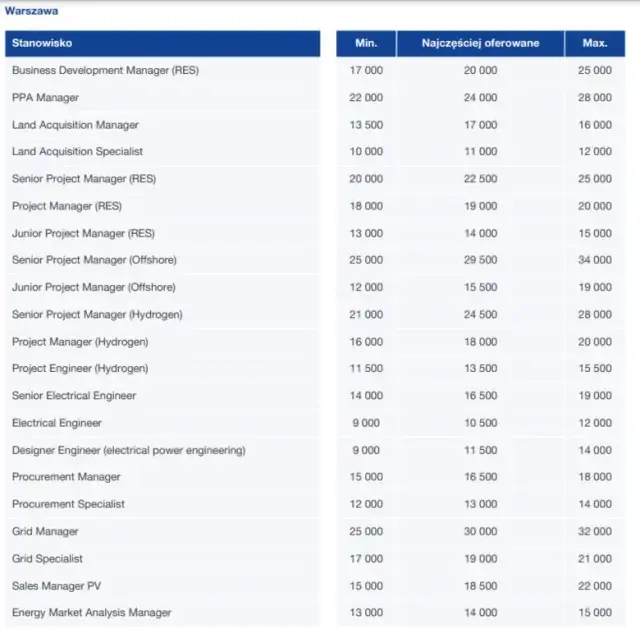Select the Min. column header
The height and width of the screenshot is (629, 640).
[365, 43]
